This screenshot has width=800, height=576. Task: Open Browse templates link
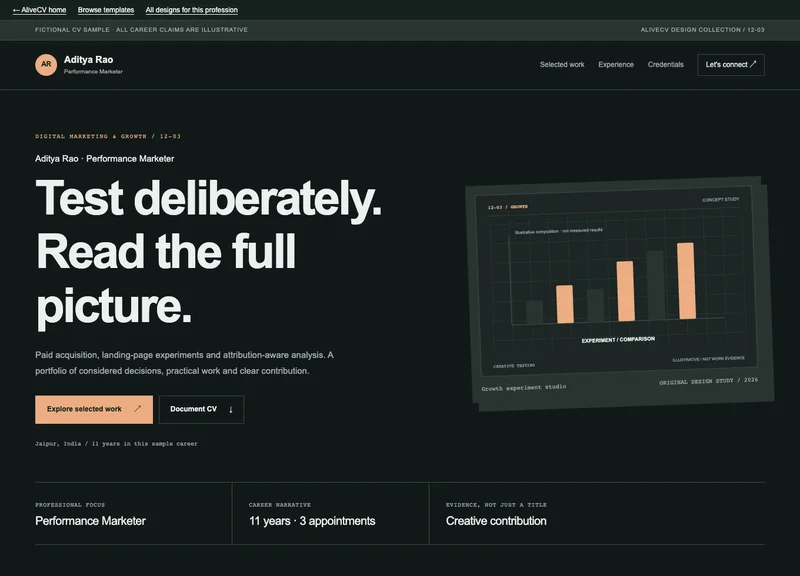pos(106,10)
